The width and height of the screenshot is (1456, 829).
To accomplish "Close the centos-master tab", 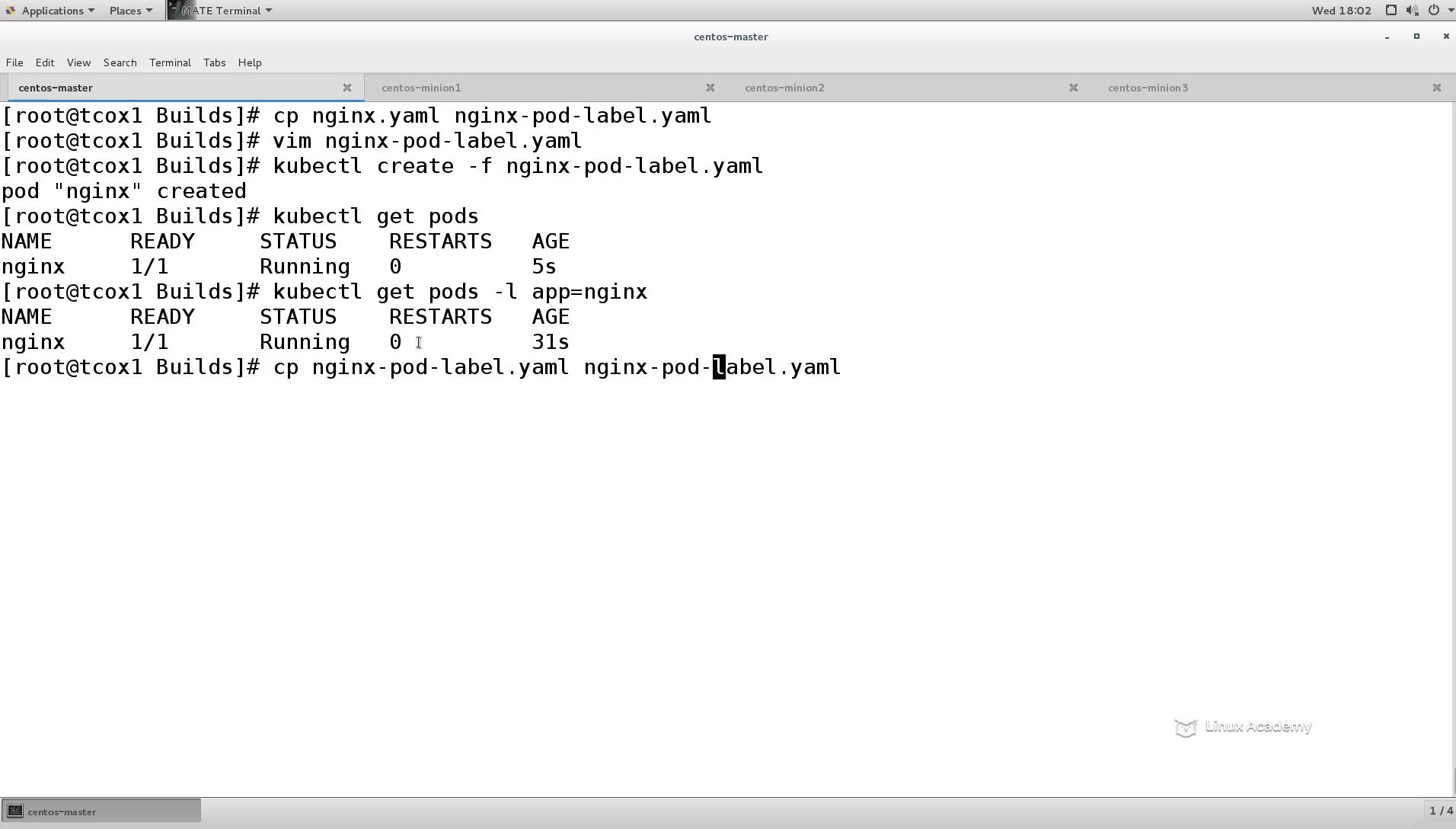I will 347,88.
